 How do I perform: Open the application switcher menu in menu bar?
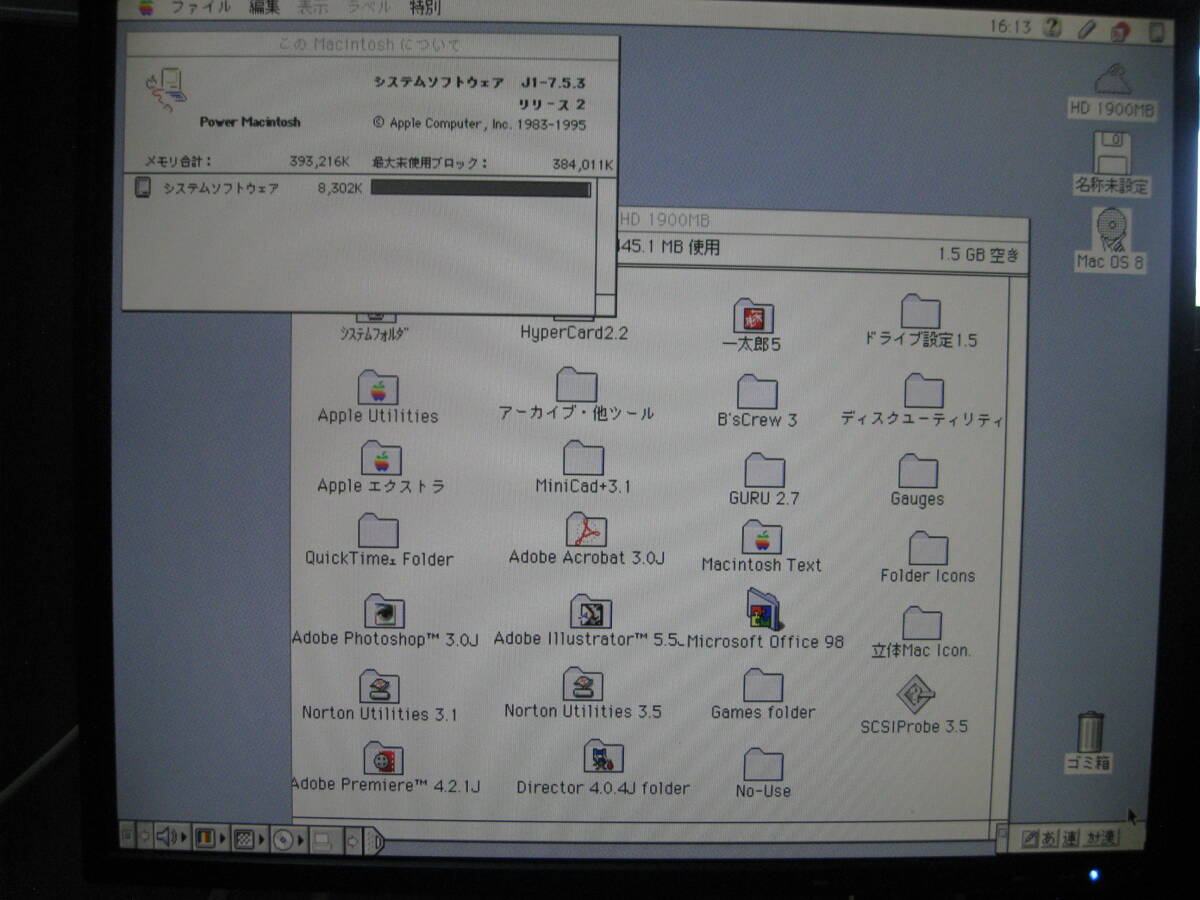click(x=1156, y=31)
